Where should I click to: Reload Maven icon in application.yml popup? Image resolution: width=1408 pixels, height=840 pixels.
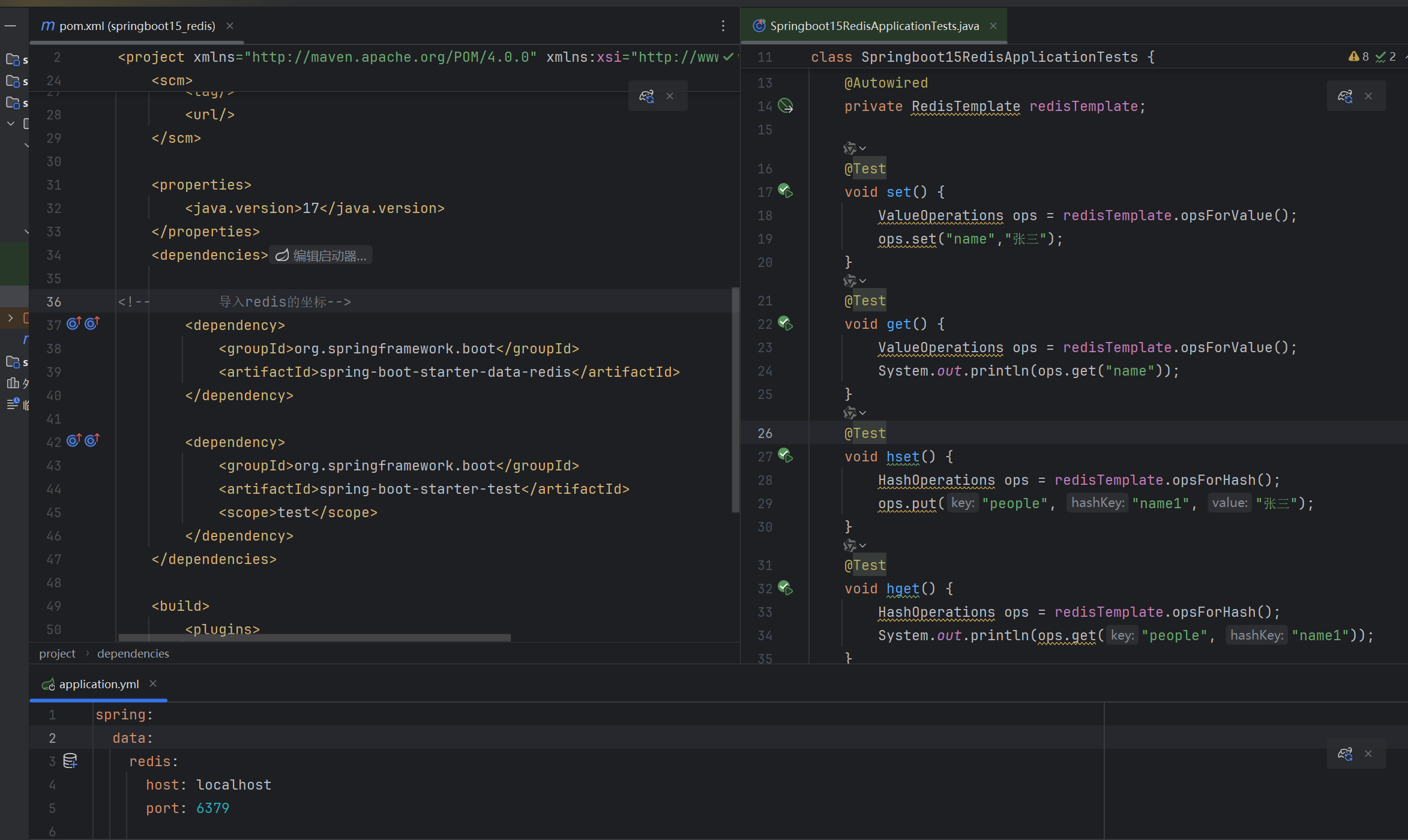point(1345,754)
